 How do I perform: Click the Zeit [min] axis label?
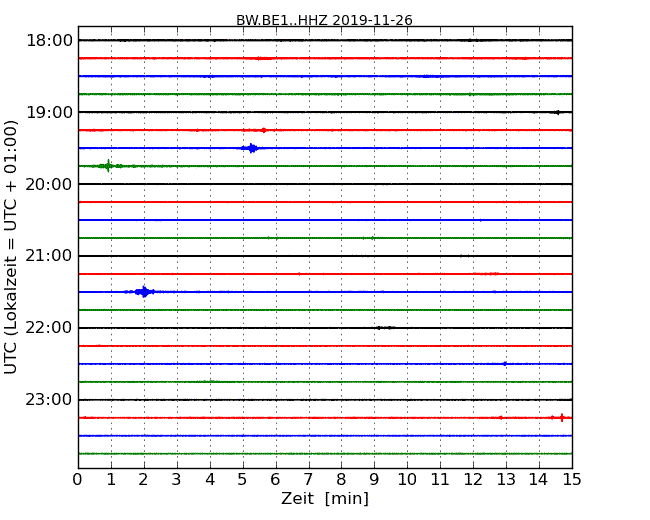(x=325, y=498)
